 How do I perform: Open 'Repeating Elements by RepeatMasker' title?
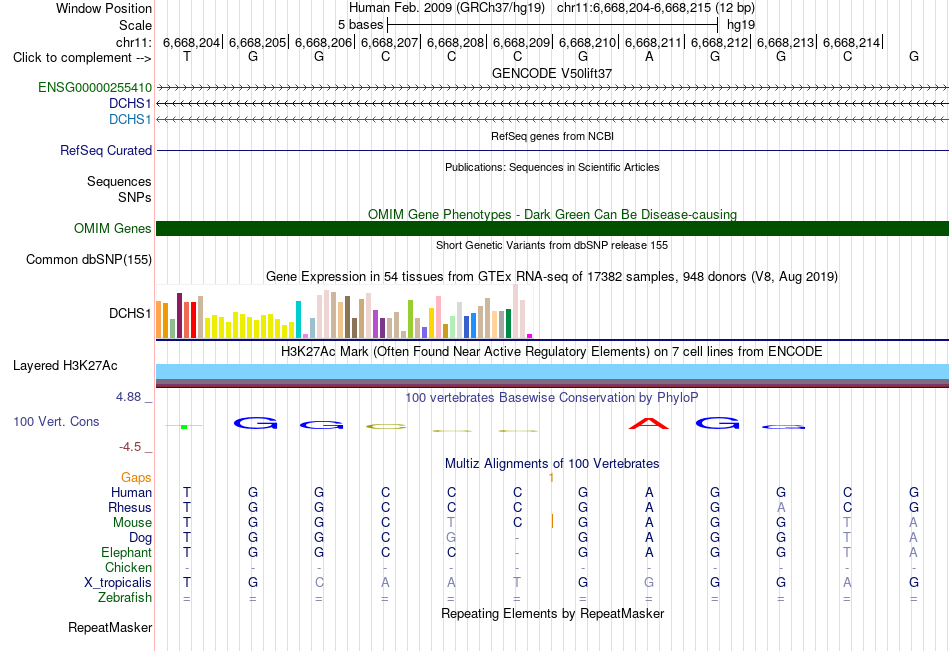coord(553,614)
